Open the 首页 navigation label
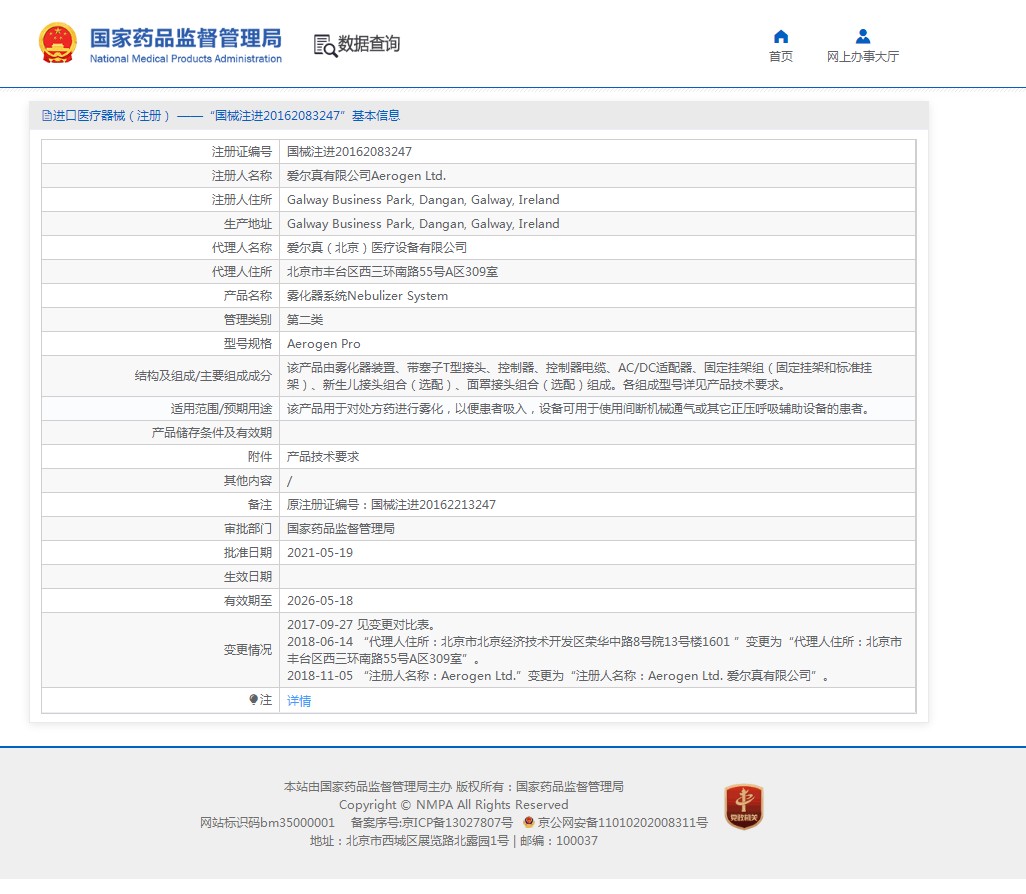Image resolution: width=1026 pixels, height=894 pixels. [781, 57]
